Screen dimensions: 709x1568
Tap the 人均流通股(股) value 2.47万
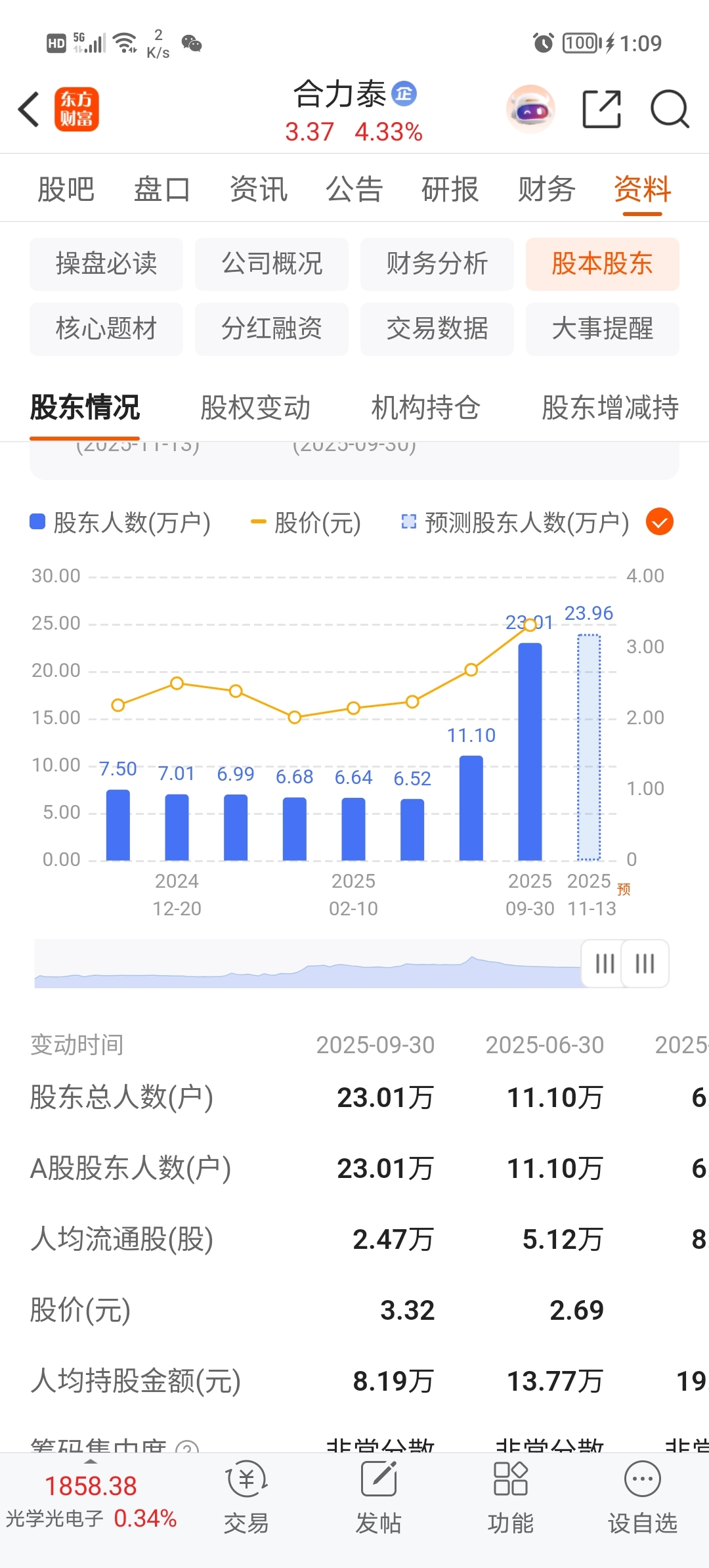(x=393, y=1239)
